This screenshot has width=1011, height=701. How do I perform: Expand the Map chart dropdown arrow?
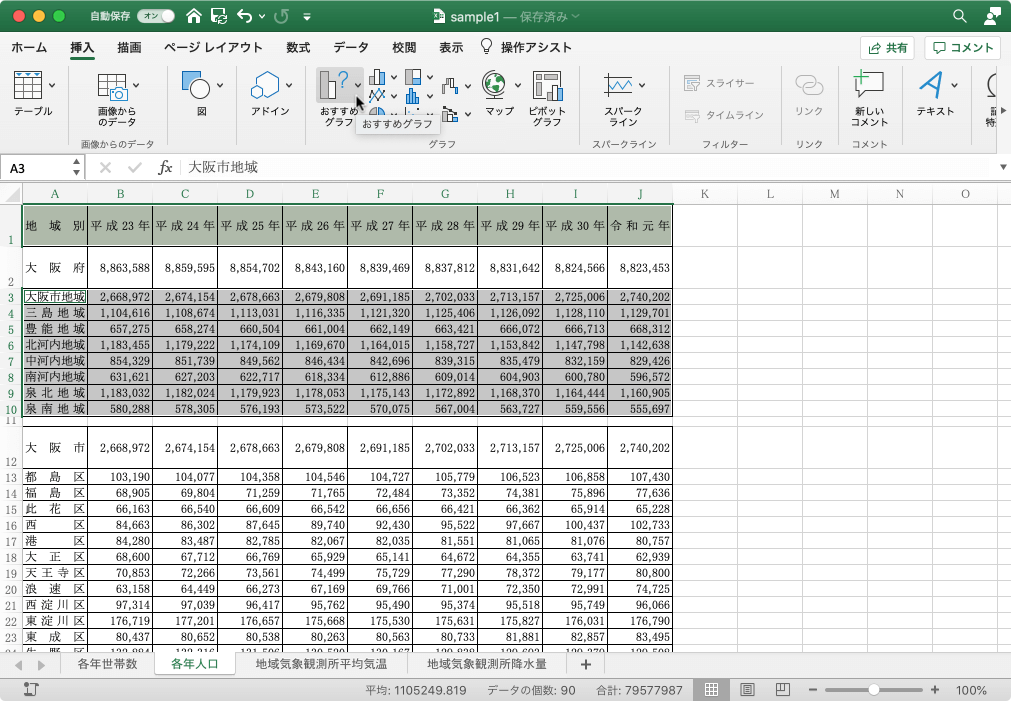tap(517, 85)
